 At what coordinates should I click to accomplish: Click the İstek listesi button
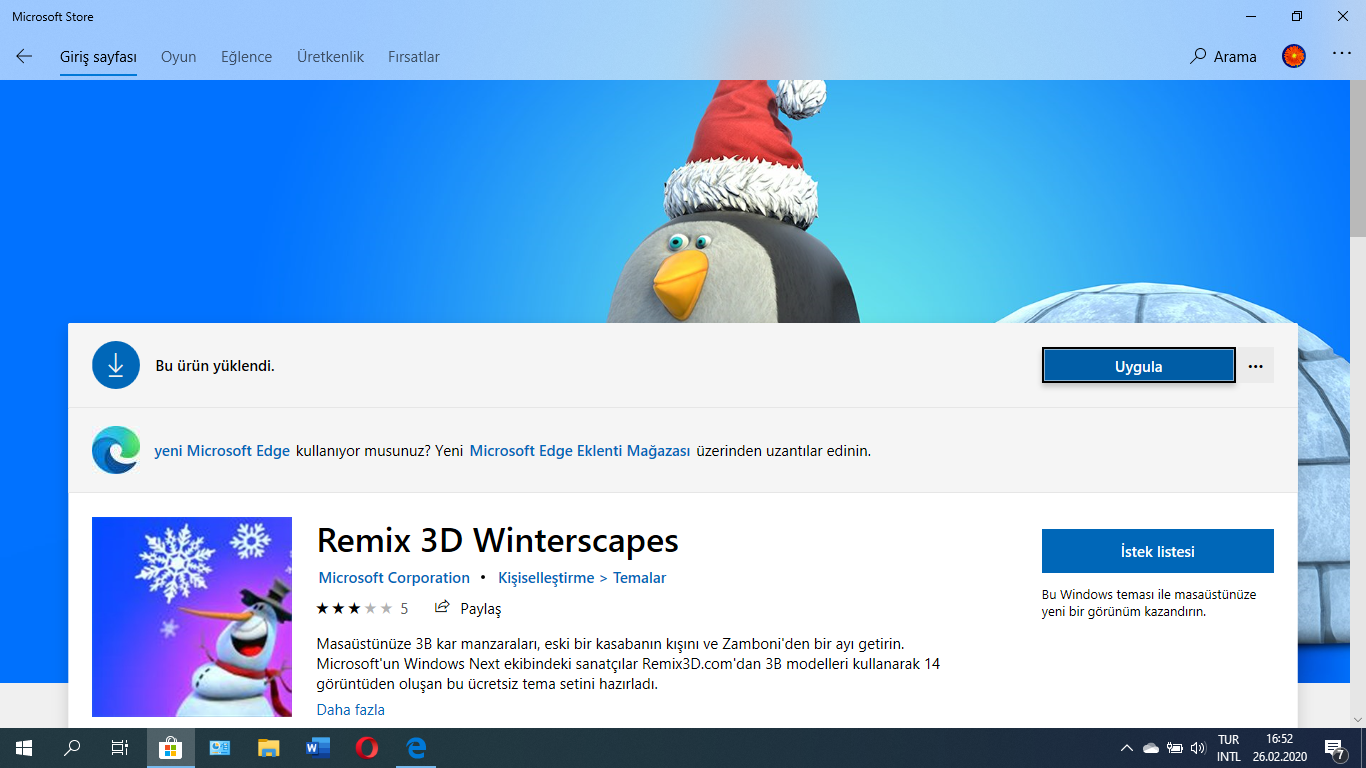1158,551
